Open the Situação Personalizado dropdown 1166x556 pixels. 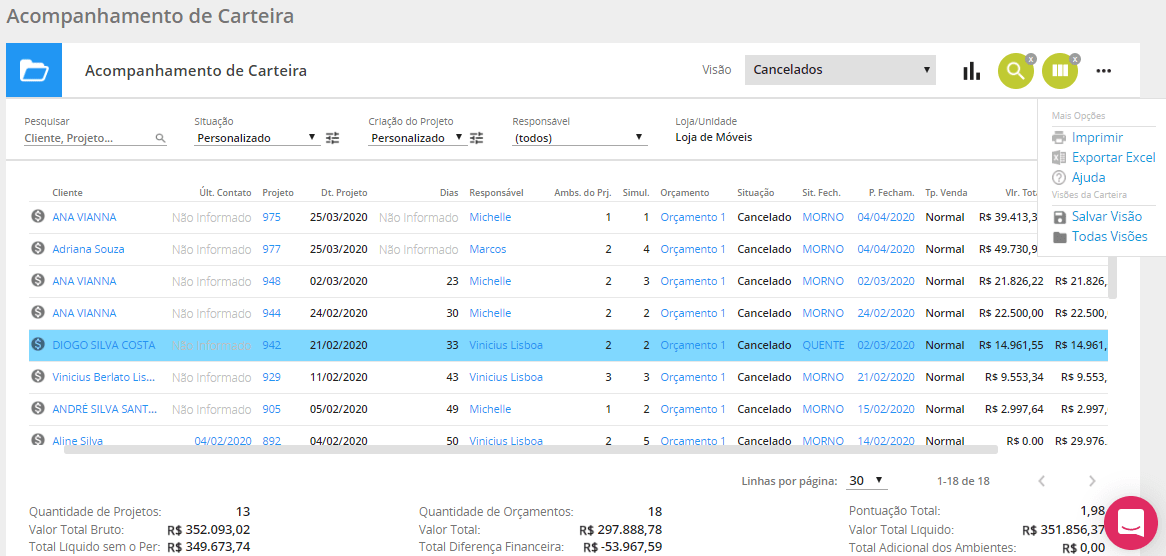[256, 138]
